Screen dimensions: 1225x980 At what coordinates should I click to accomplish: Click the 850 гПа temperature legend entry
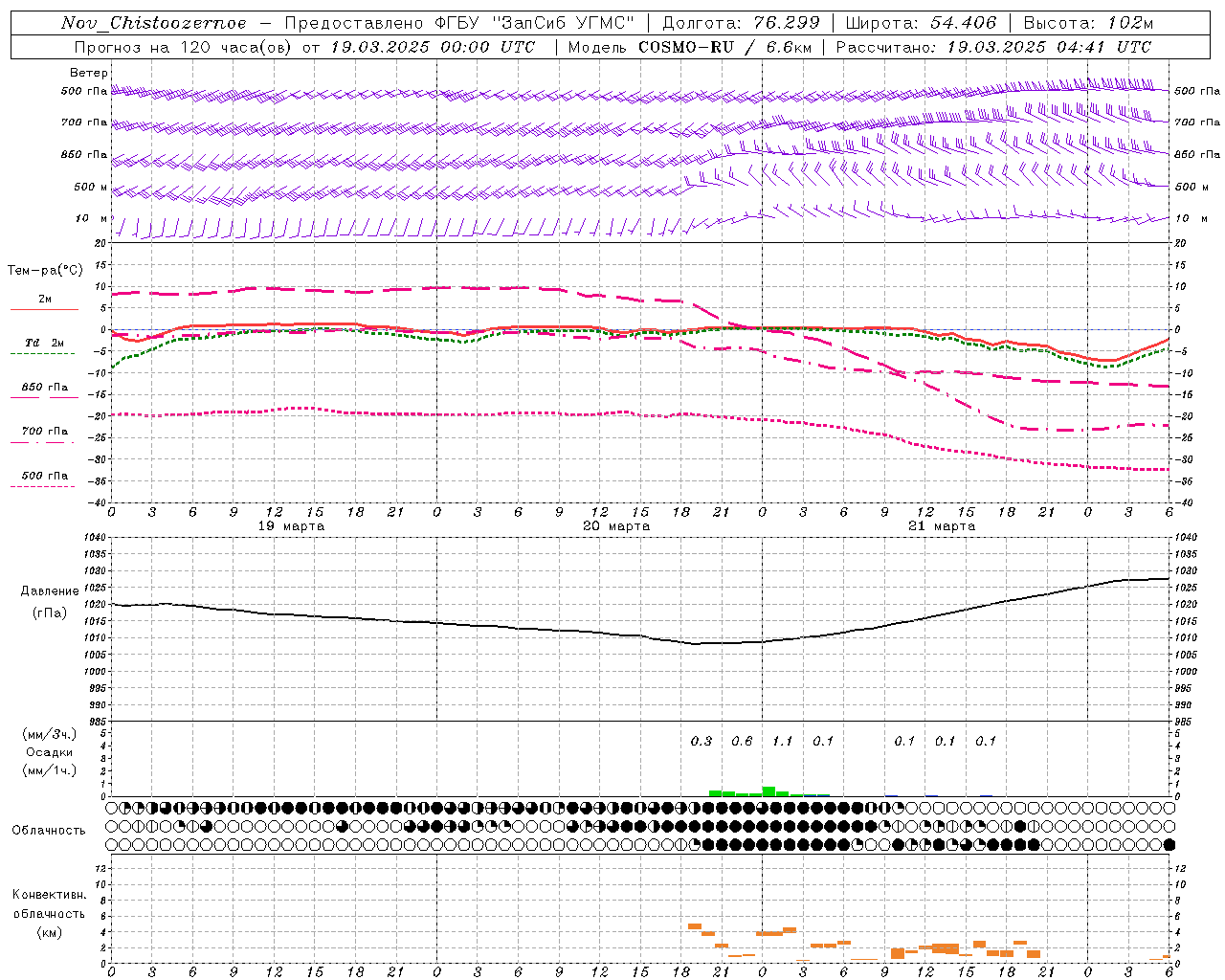click(45, 388)
